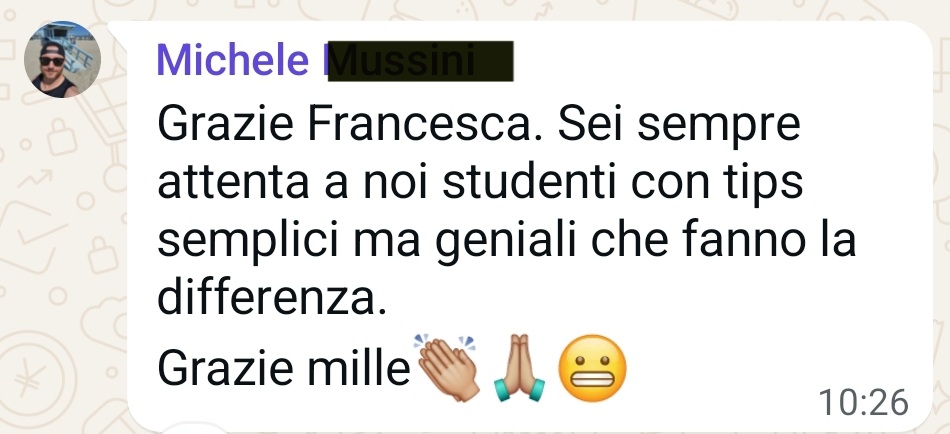This screenshot has height=434, width=950.
Task: Tap the word differenza in the message
Action: pyautogui.click(x=272, y=298)
